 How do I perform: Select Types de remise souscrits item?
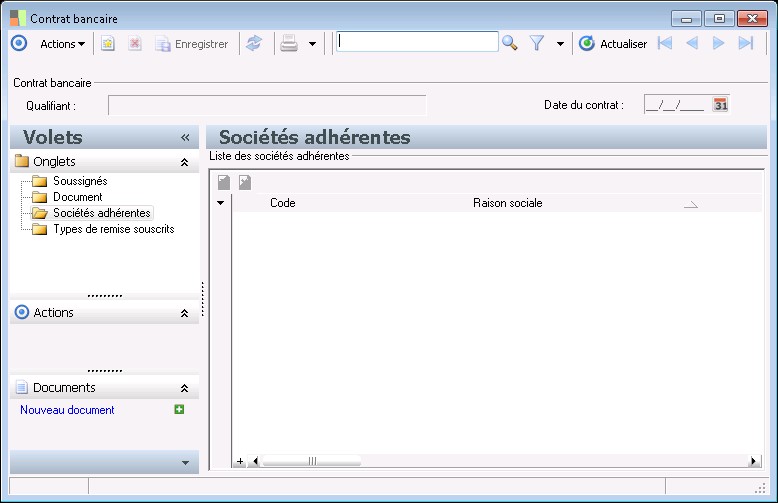coord(114,229)
